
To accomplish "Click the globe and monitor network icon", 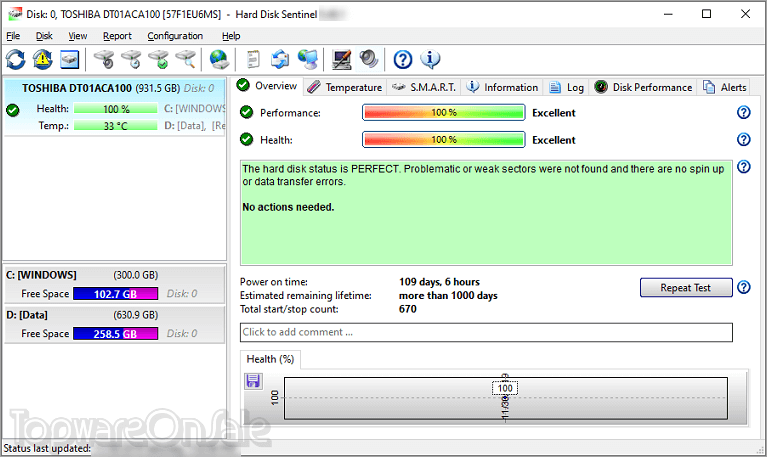I will 308,60.
